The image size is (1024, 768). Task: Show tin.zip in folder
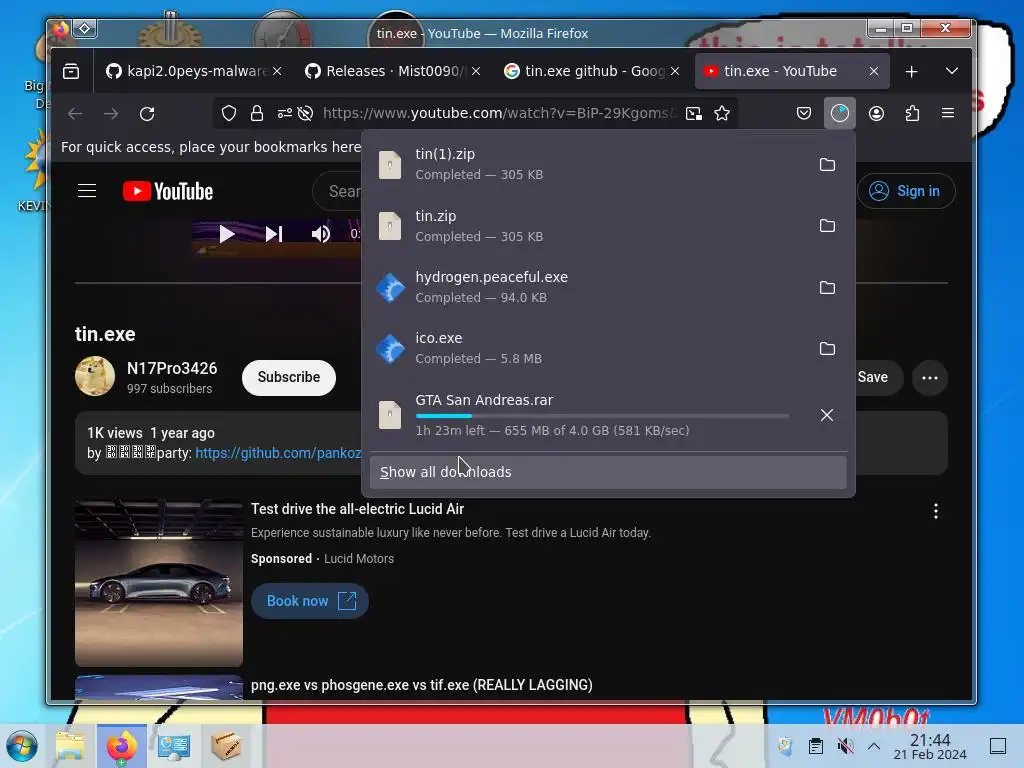(827, 226)
